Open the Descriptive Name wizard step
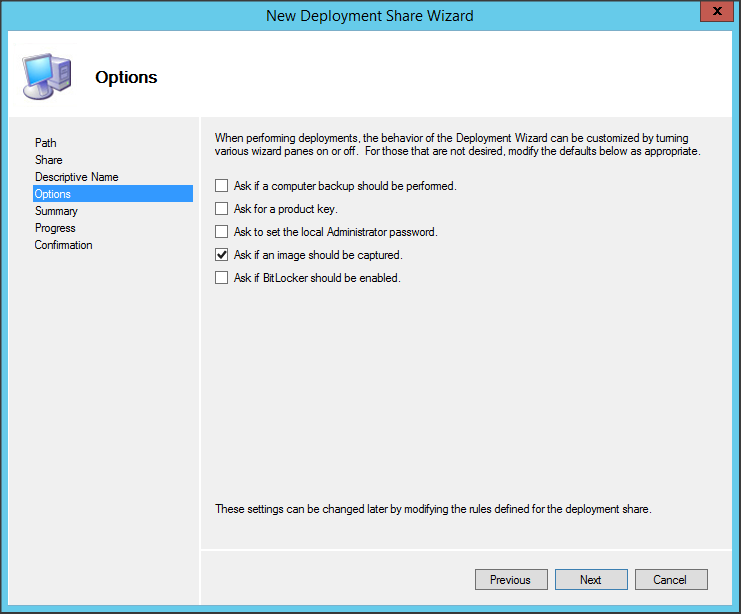Screen dimensions: 741x614 click(x=76, y=177)
